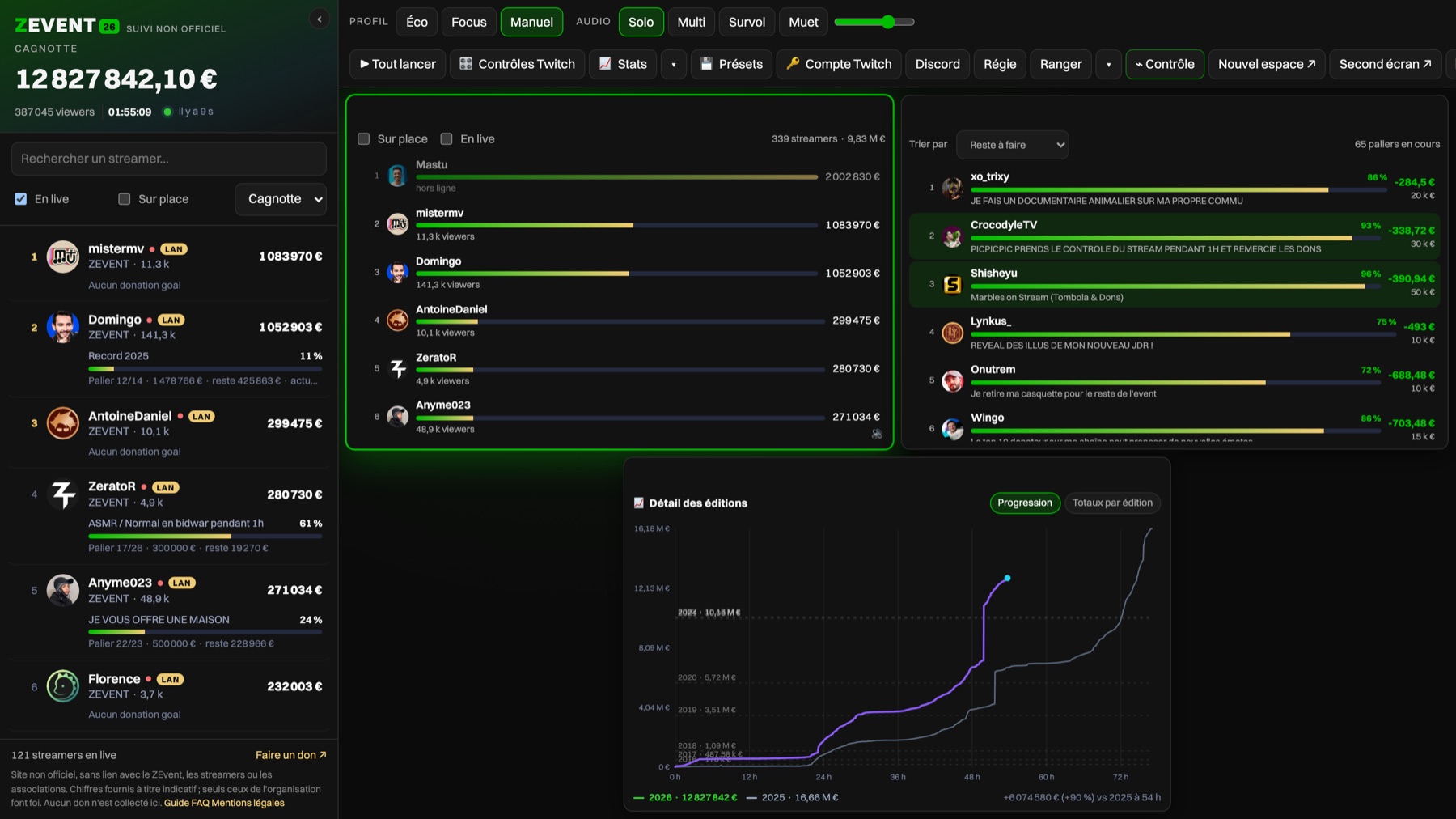Click the green live status dot in the header

coord(167,112)
